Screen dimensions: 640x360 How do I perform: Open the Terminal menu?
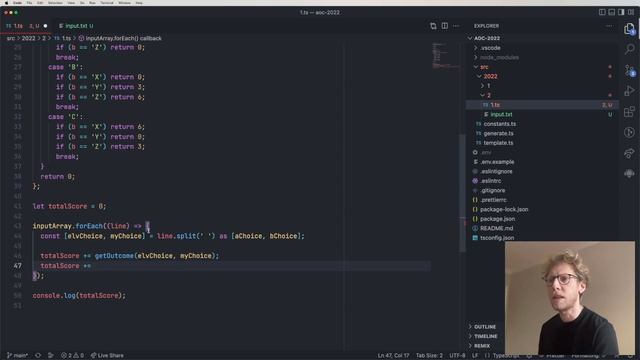[x=107, y=3]
